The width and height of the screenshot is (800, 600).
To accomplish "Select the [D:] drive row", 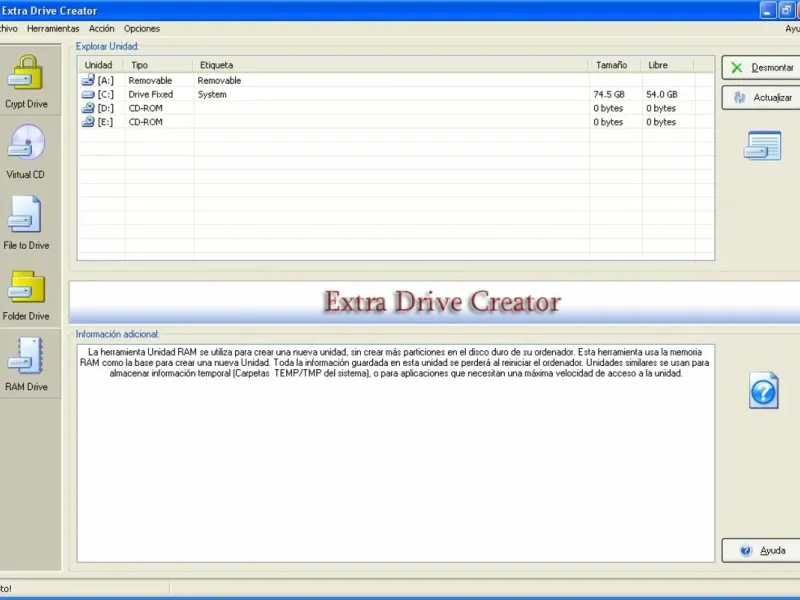I will [395, 108].
